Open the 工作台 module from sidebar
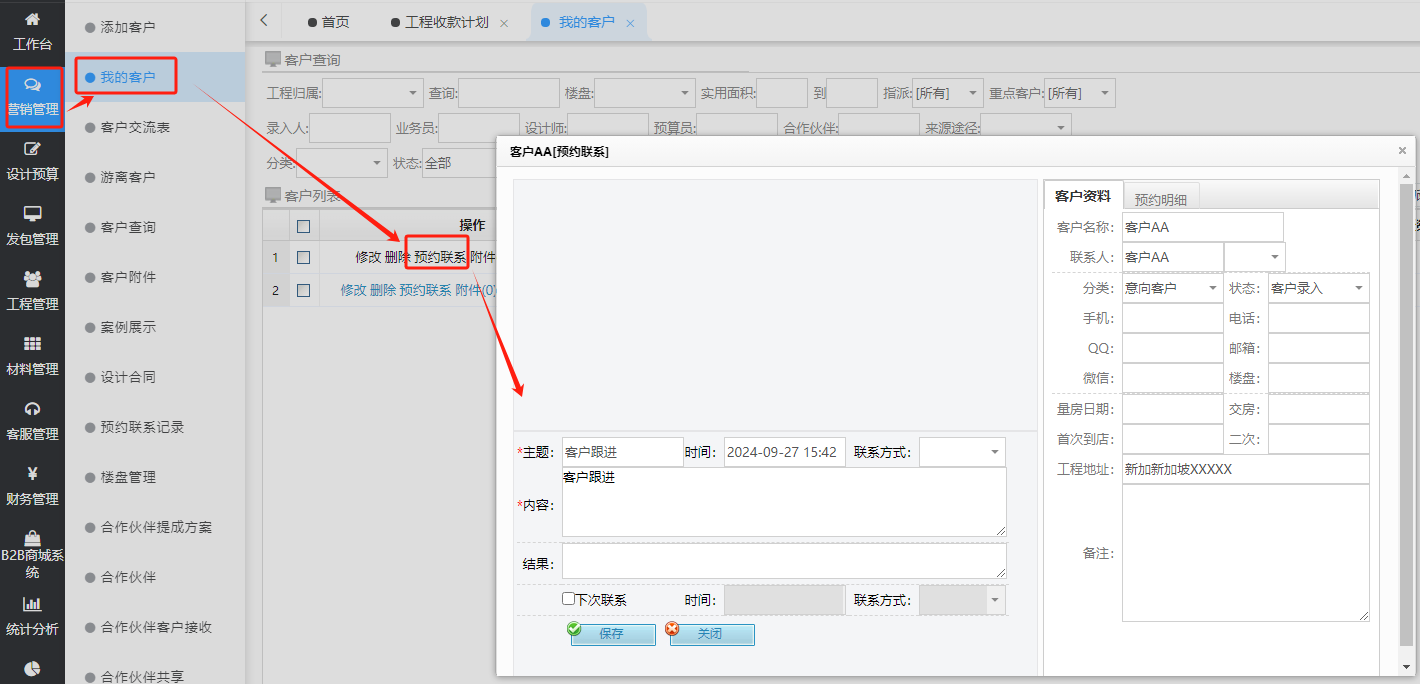The height and width of the screenshot is (684, 1420). click(32, 30)
